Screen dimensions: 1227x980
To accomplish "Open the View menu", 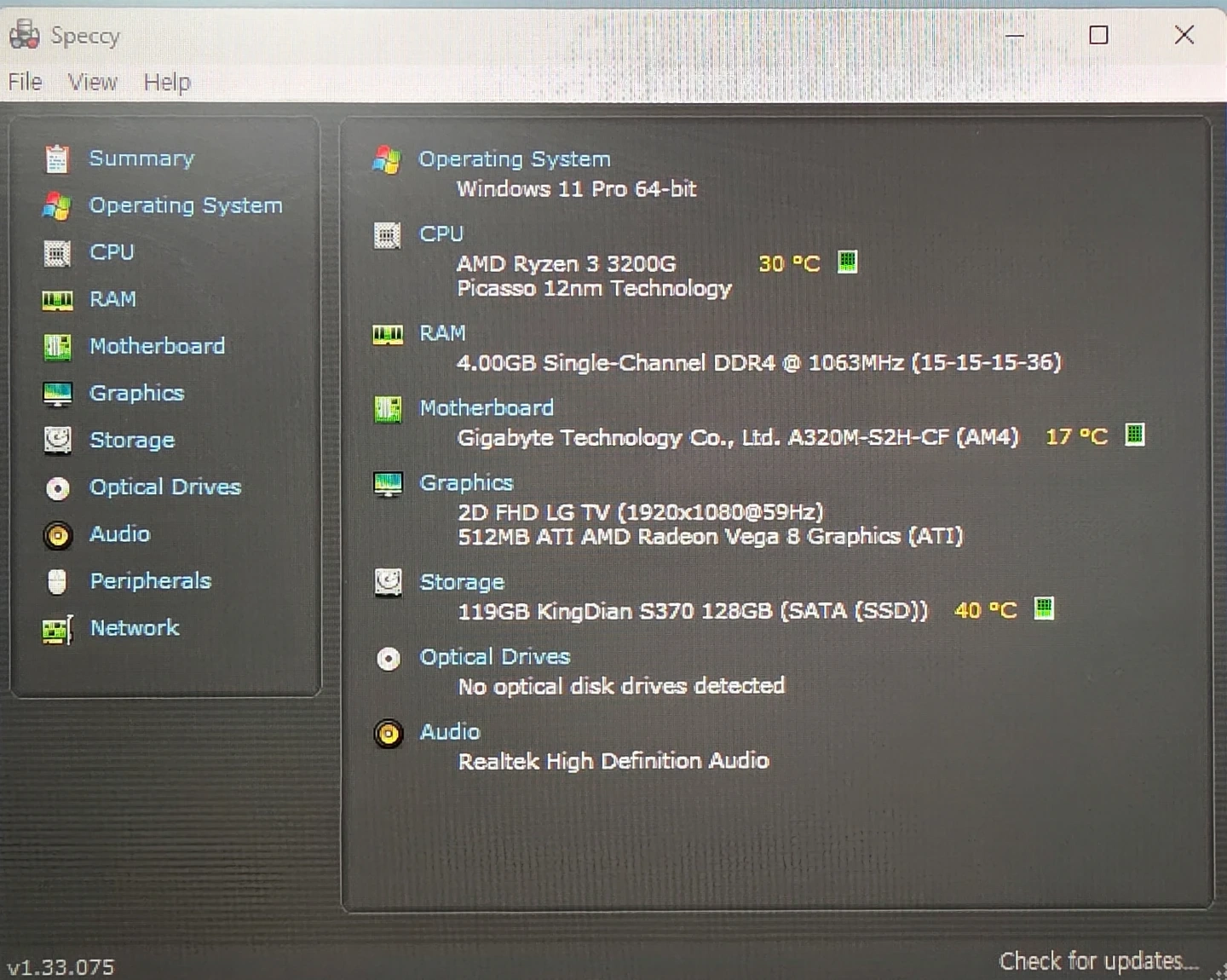I will pyautogui.click(x=91, y=82).
